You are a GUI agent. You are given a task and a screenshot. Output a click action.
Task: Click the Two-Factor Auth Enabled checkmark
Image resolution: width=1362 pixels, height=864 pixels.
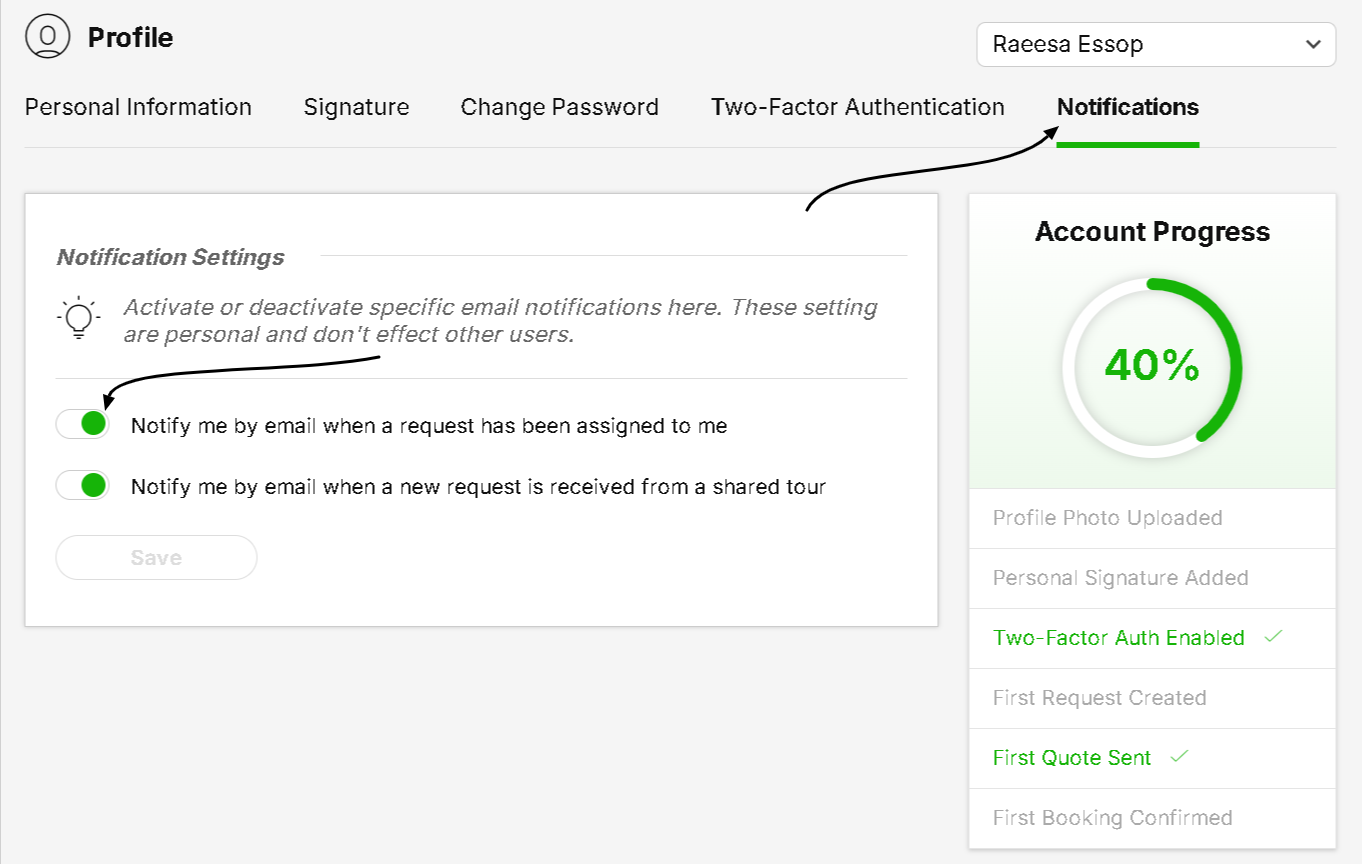tap(1273, 637)
